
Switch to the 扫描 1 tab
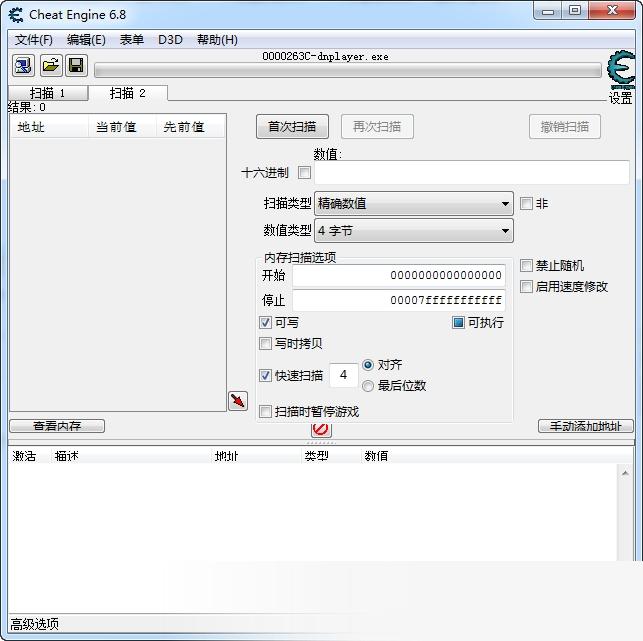tap(48, 93)
